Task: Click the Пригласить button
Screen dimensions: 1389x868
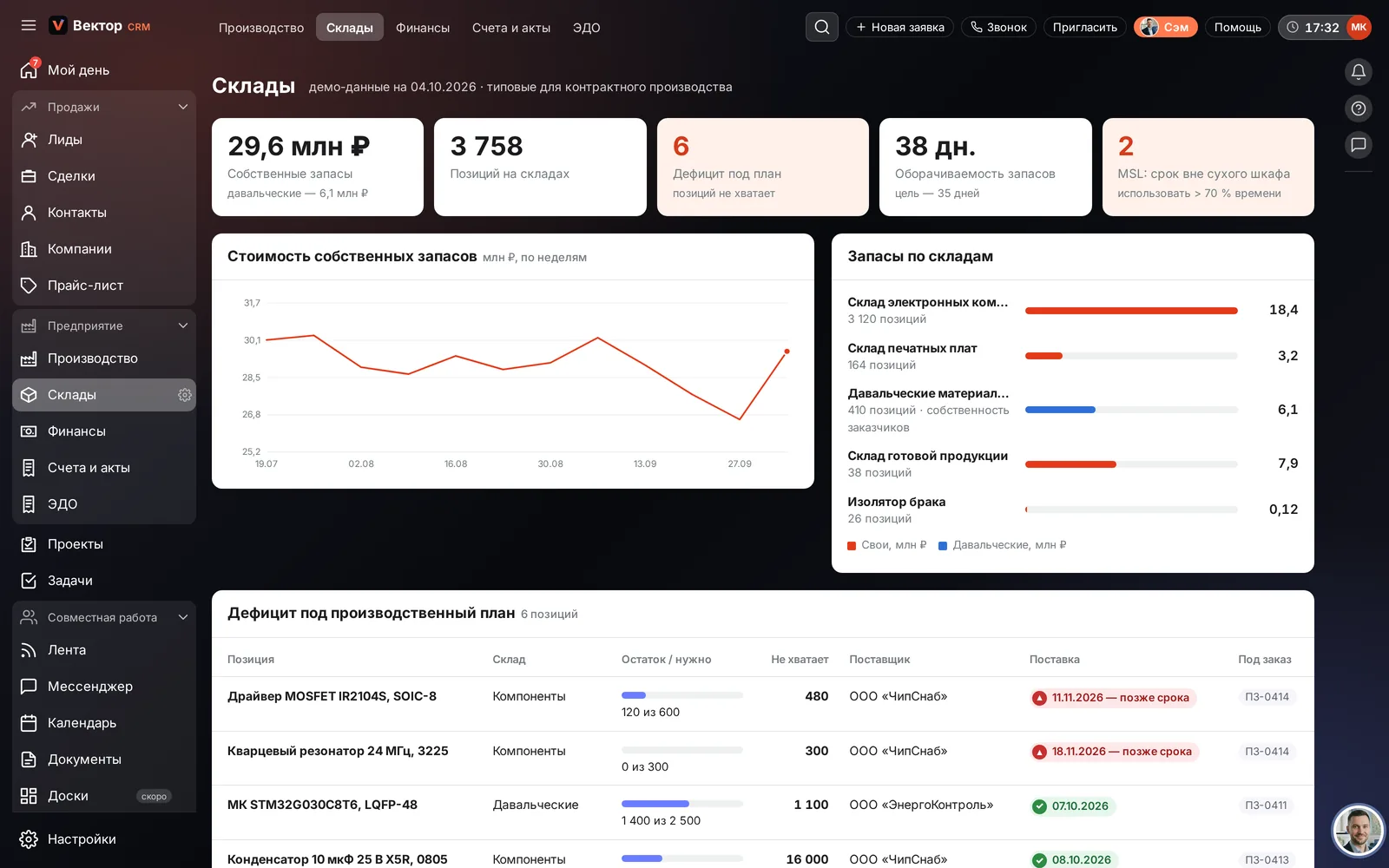Action: [1085, 27]
